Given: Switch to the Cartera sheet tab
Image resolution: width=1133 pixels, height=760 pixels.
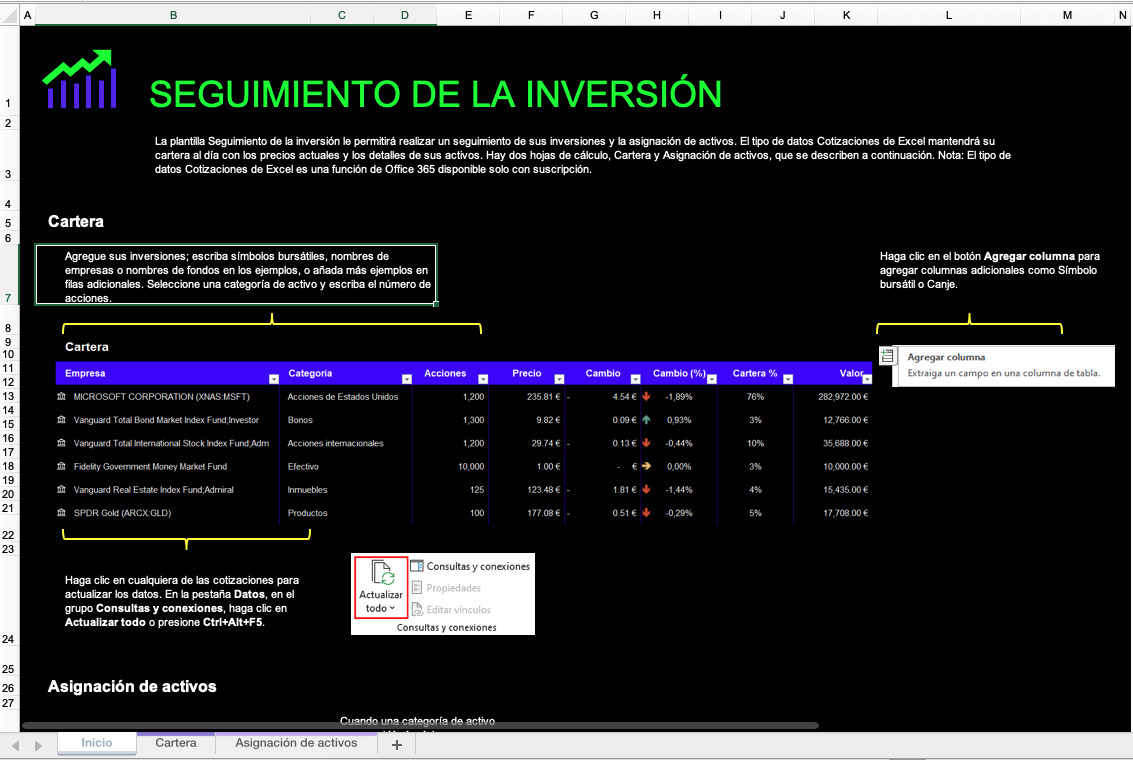Looking at the screenshot, I should [x=176, y=743].
